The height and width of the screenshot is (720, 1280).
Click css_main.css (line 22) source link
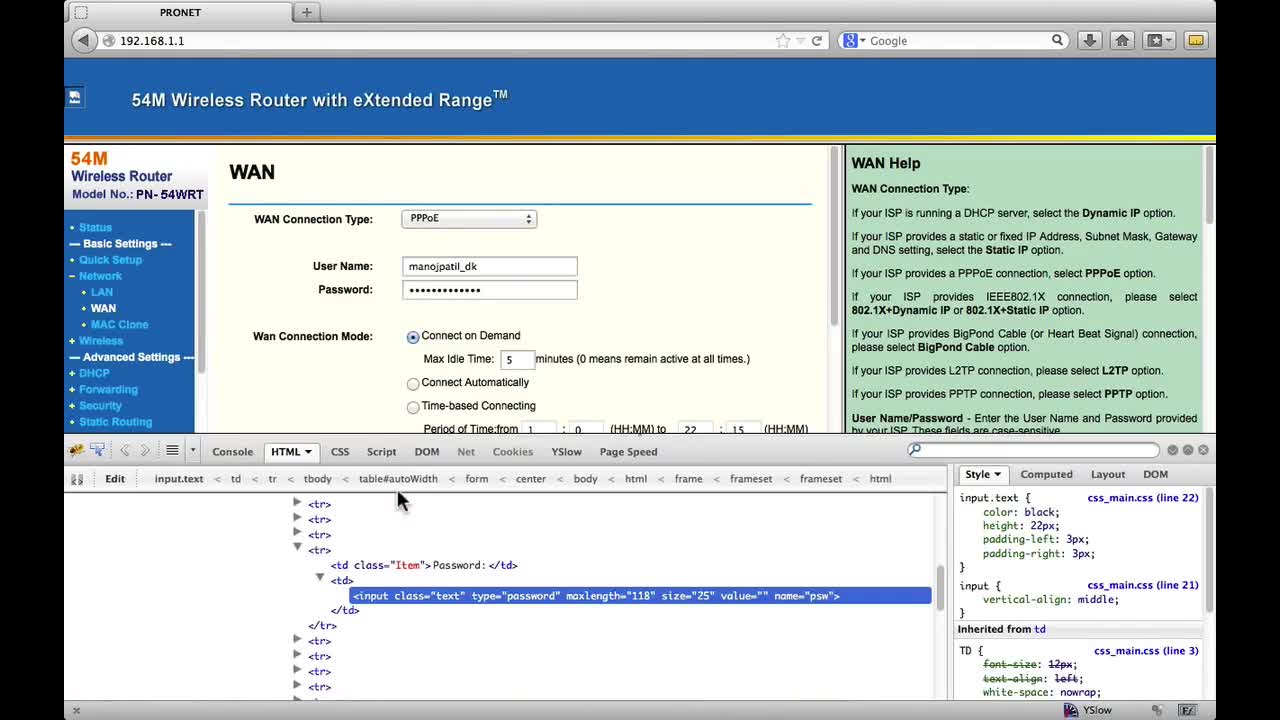(x=1142, y=498)
